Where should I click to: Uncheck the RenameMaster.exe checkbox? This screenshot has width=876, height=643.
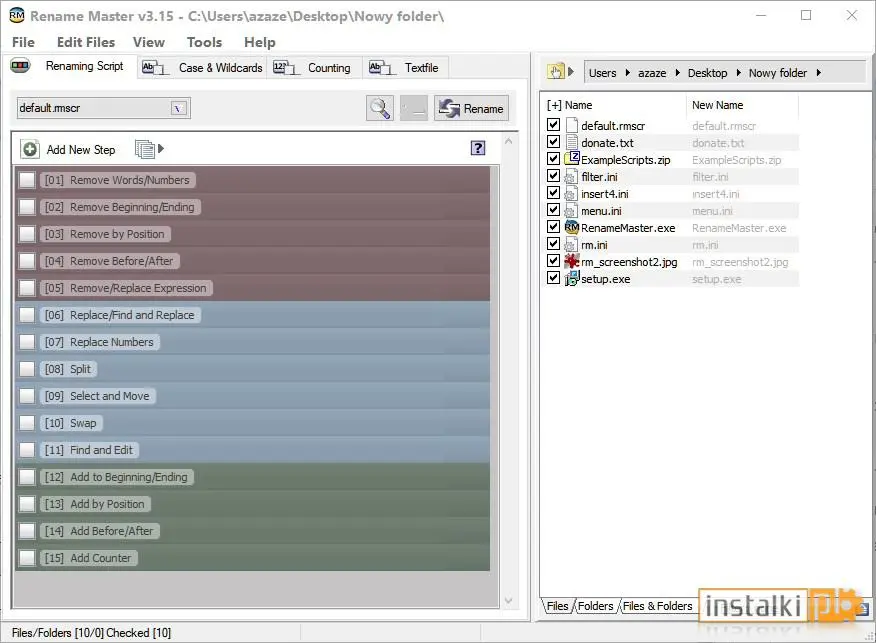(x=553, y=227)
